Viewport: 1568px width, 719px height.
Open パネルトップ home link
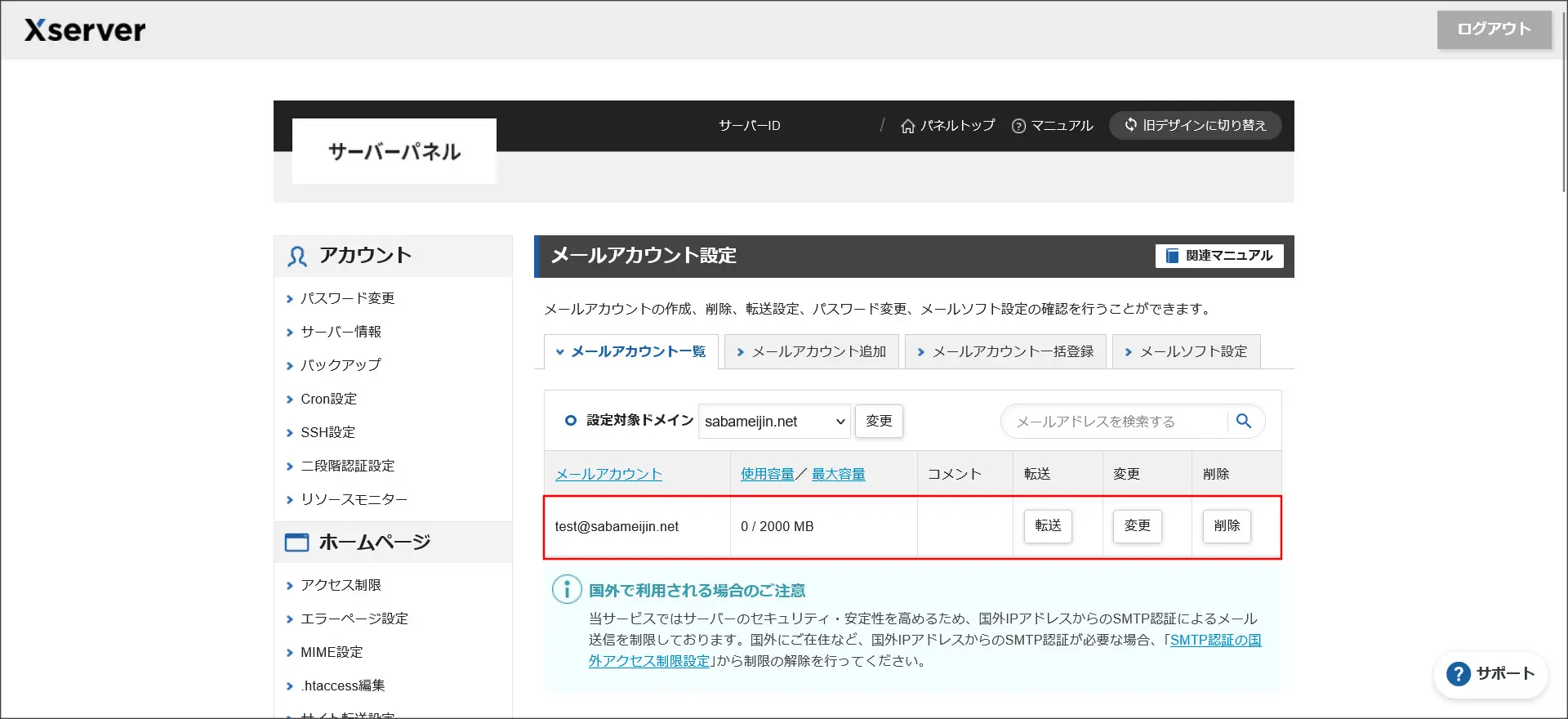coord(947,126)
